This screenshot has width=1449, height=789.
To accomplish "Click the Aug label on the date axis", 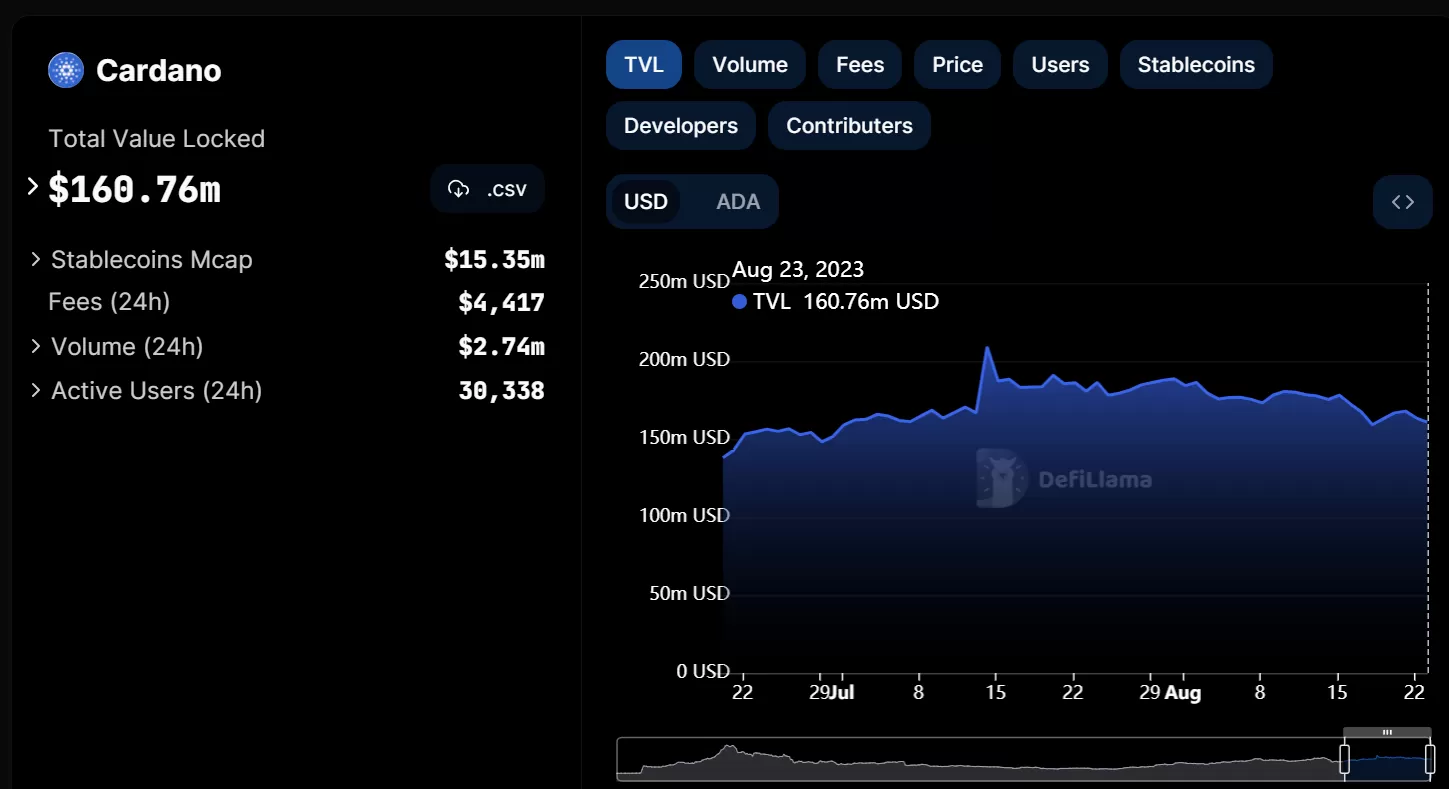I will click(x=1183, y=693).
